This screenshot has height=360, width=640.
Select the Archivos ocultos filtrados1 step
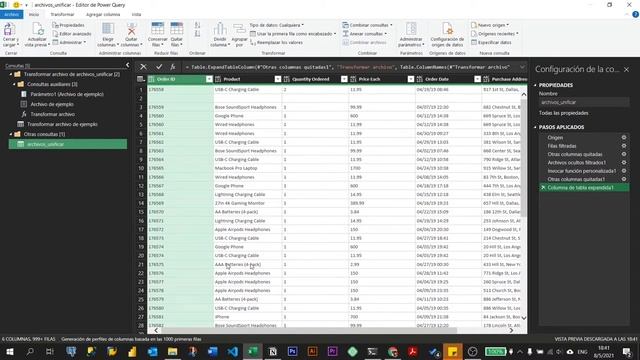click(x=577, y=162)
